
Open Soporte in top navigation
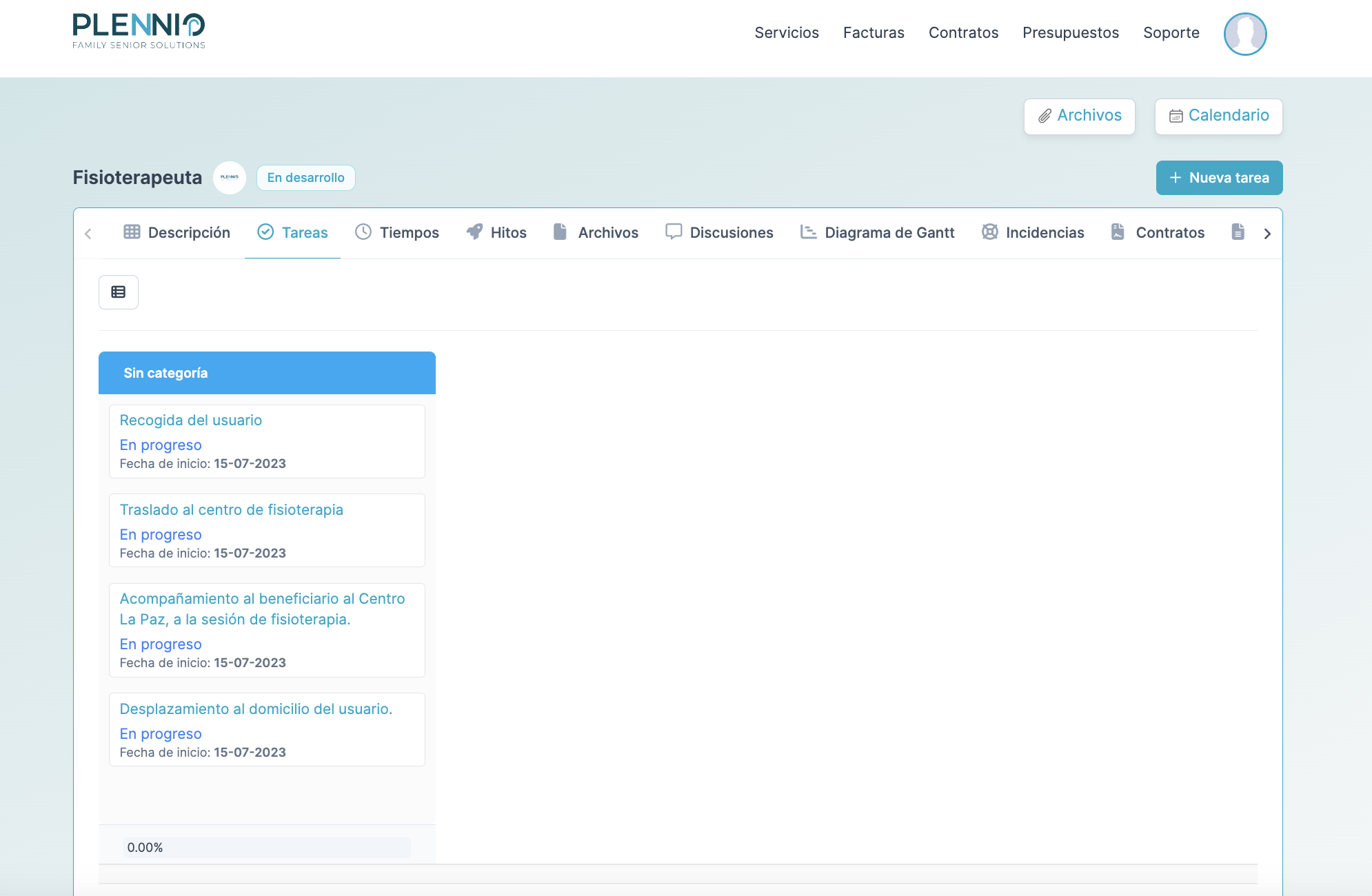click(x=1171, y=32)
